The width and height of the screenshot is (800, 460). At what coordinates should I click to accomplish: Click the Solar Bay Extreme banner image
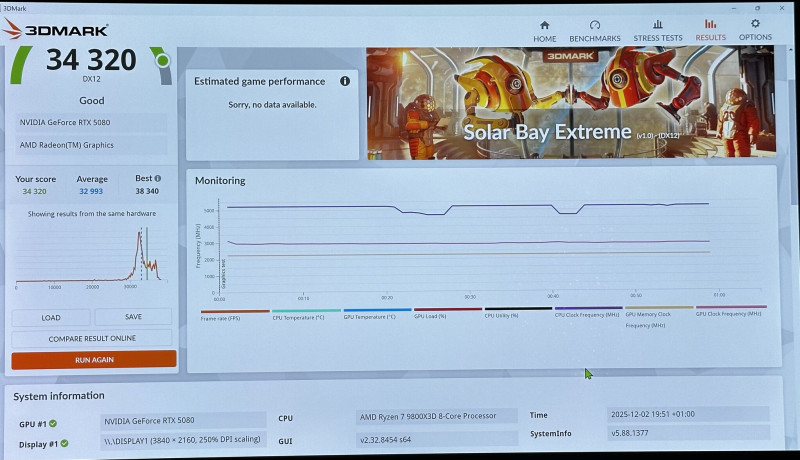571,103
